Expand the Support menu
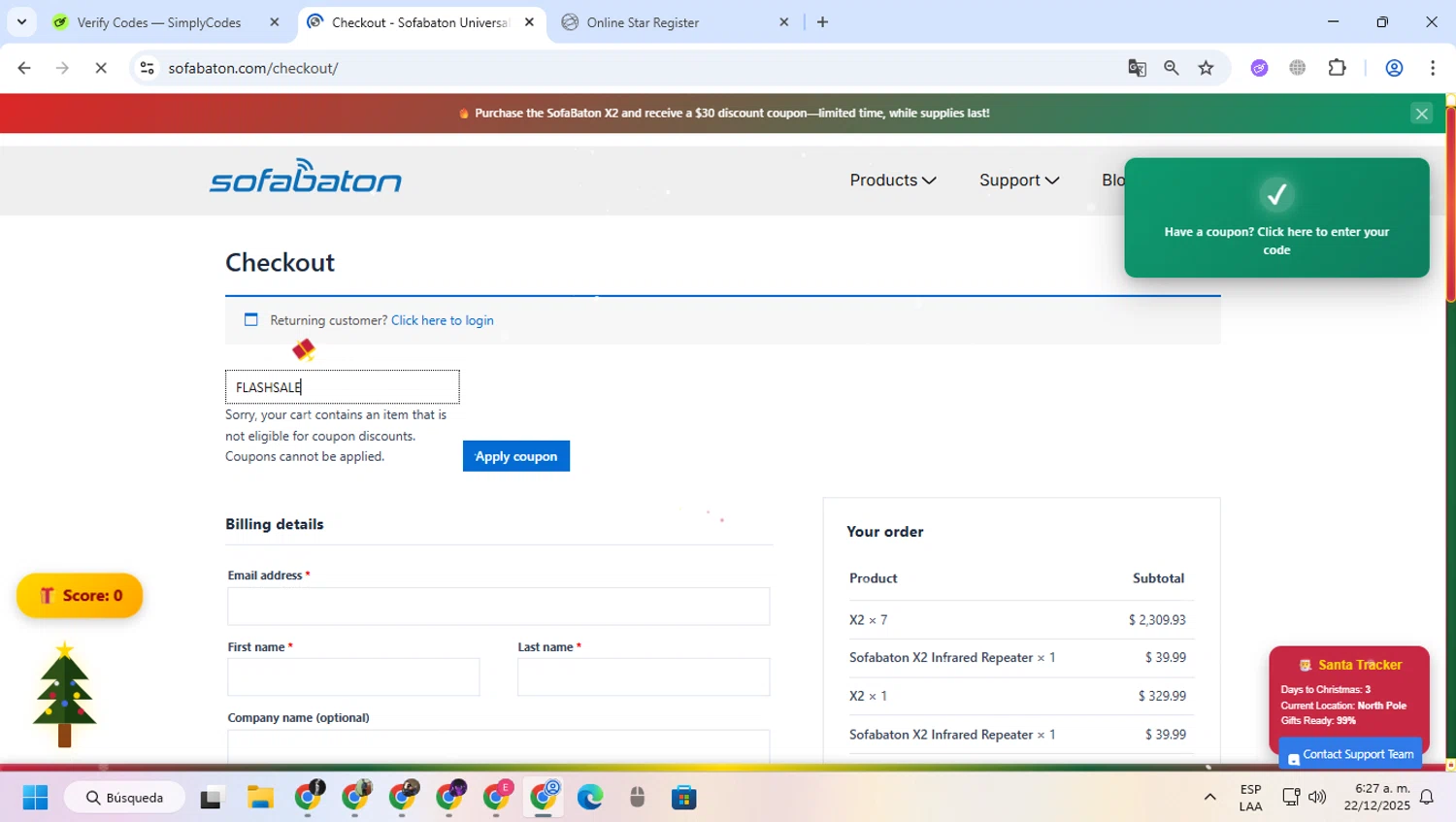The width and height of the screenshot is (1456, 822). [1019, 181]
